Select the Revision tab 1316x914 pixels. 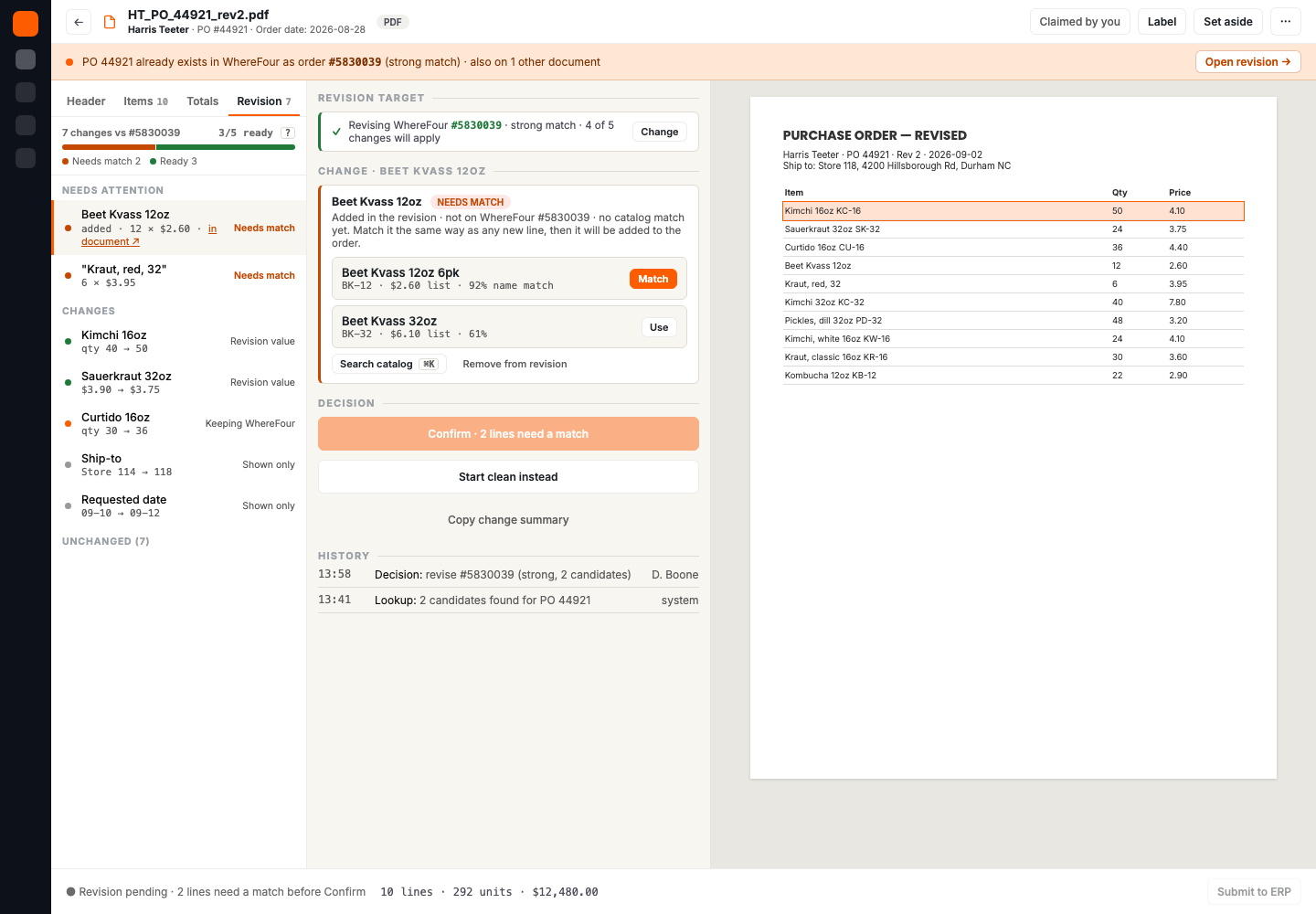tap(264, 101)
